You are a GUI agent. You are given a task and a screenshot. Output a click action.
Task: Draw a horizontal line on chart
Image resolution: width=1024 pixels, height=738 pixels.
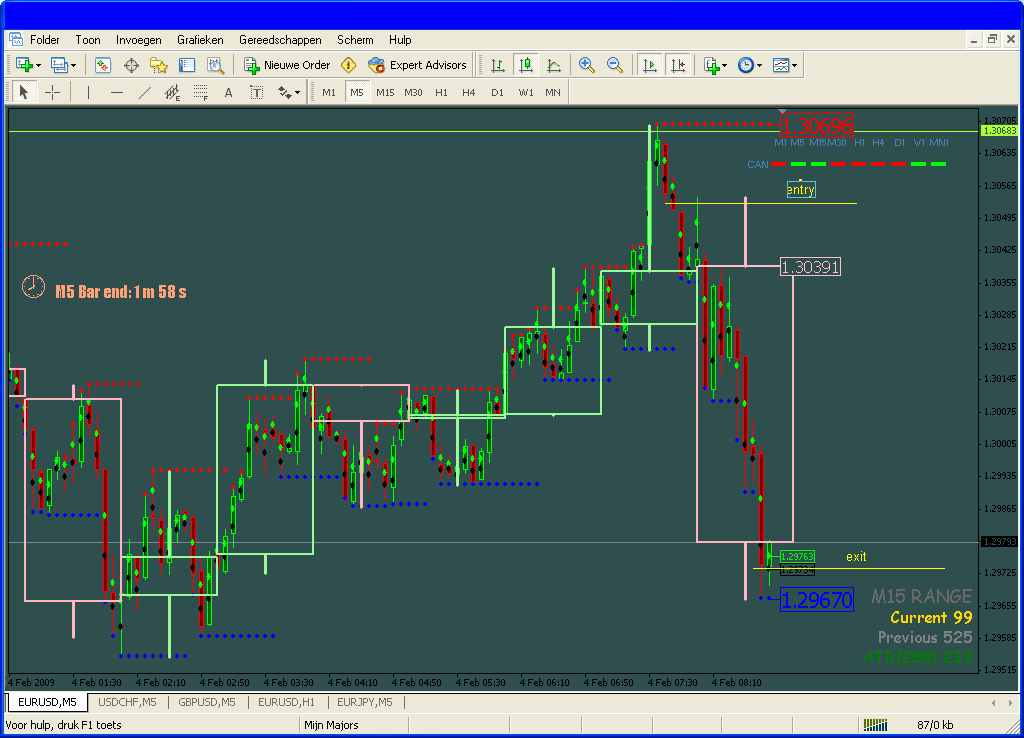[x=117, y=92]
